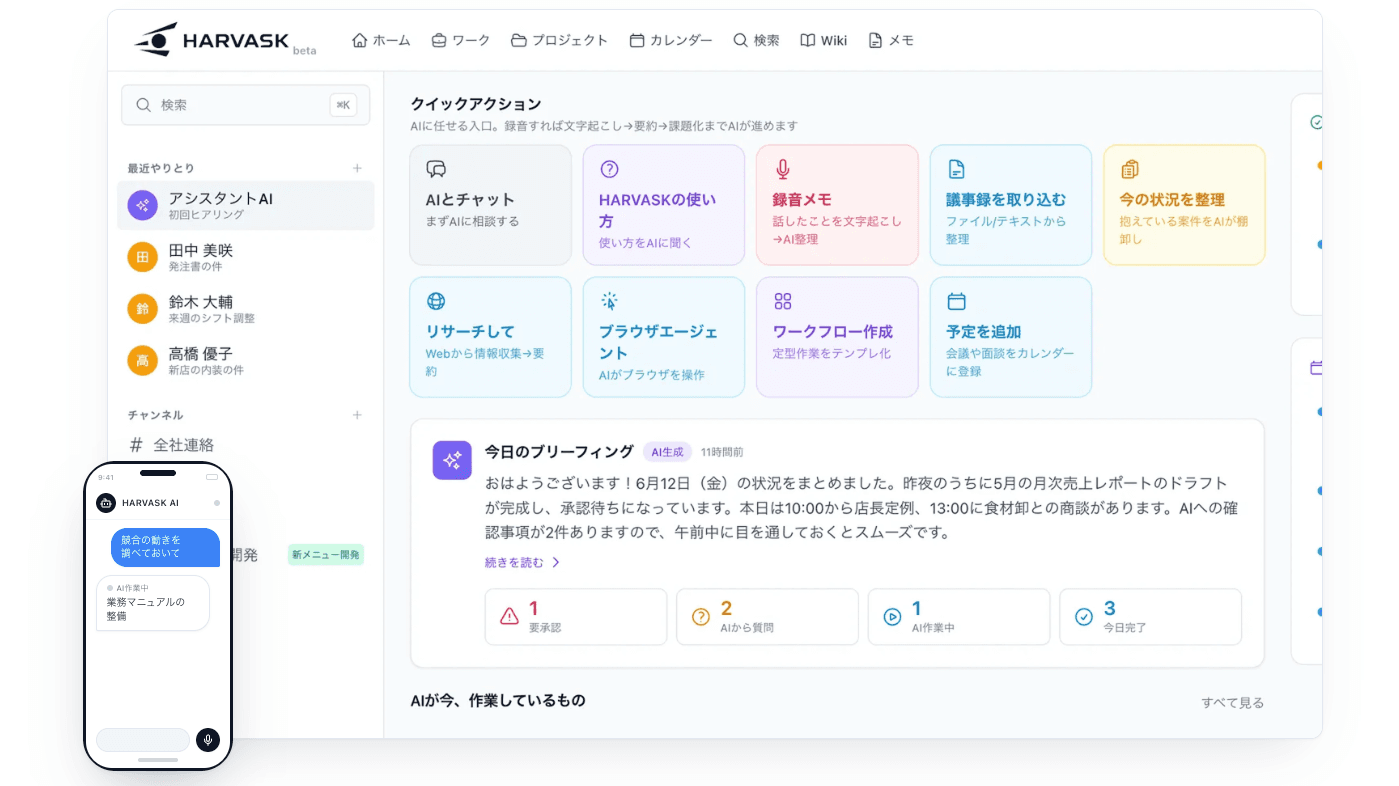Click the すべて見る link
1399x786 pixels.
point(1233,703)
